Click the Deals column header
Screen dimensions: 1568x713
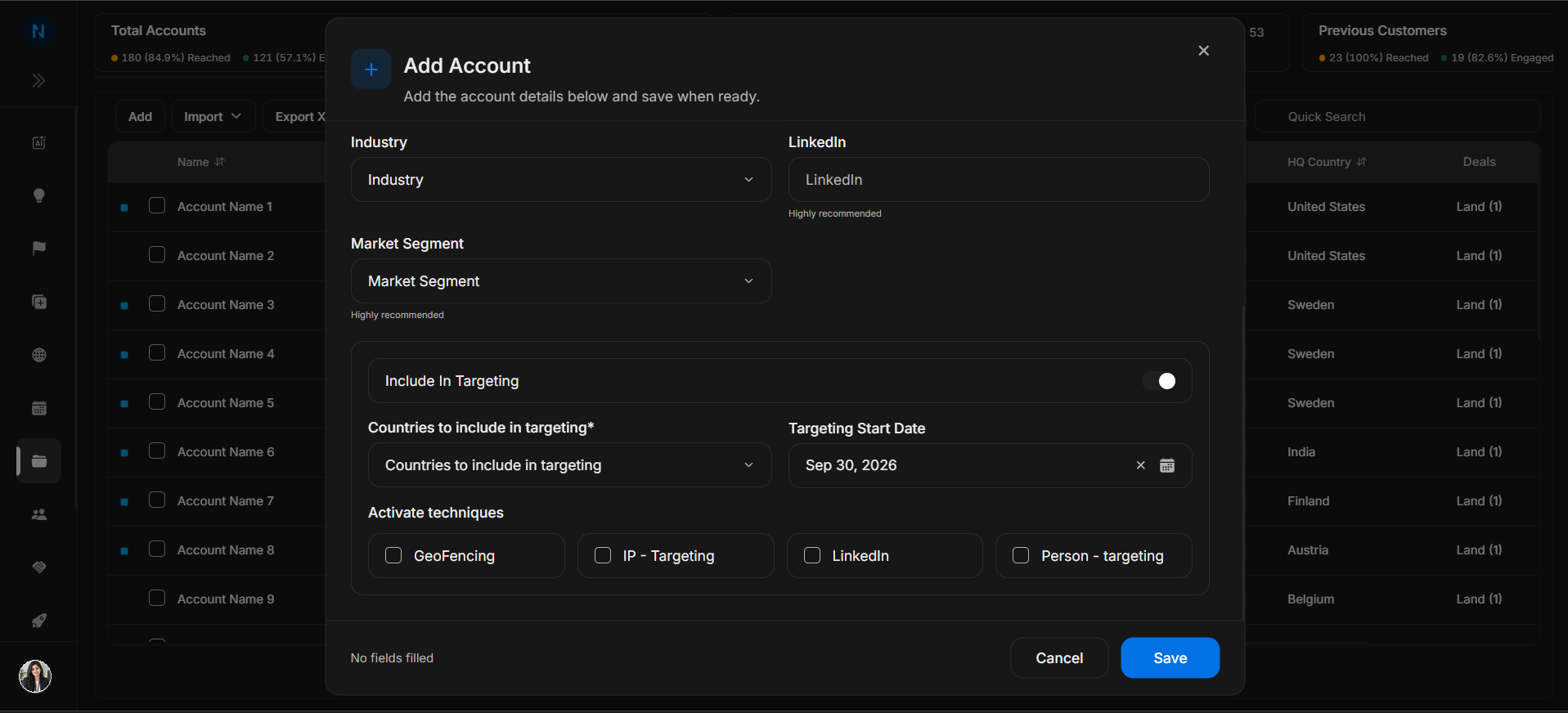point(1479,162)
